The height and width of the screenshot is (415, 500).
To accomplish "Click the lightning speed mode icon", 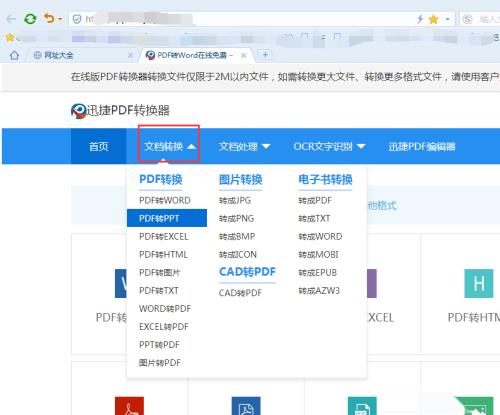I will click(x=420, y=19).
